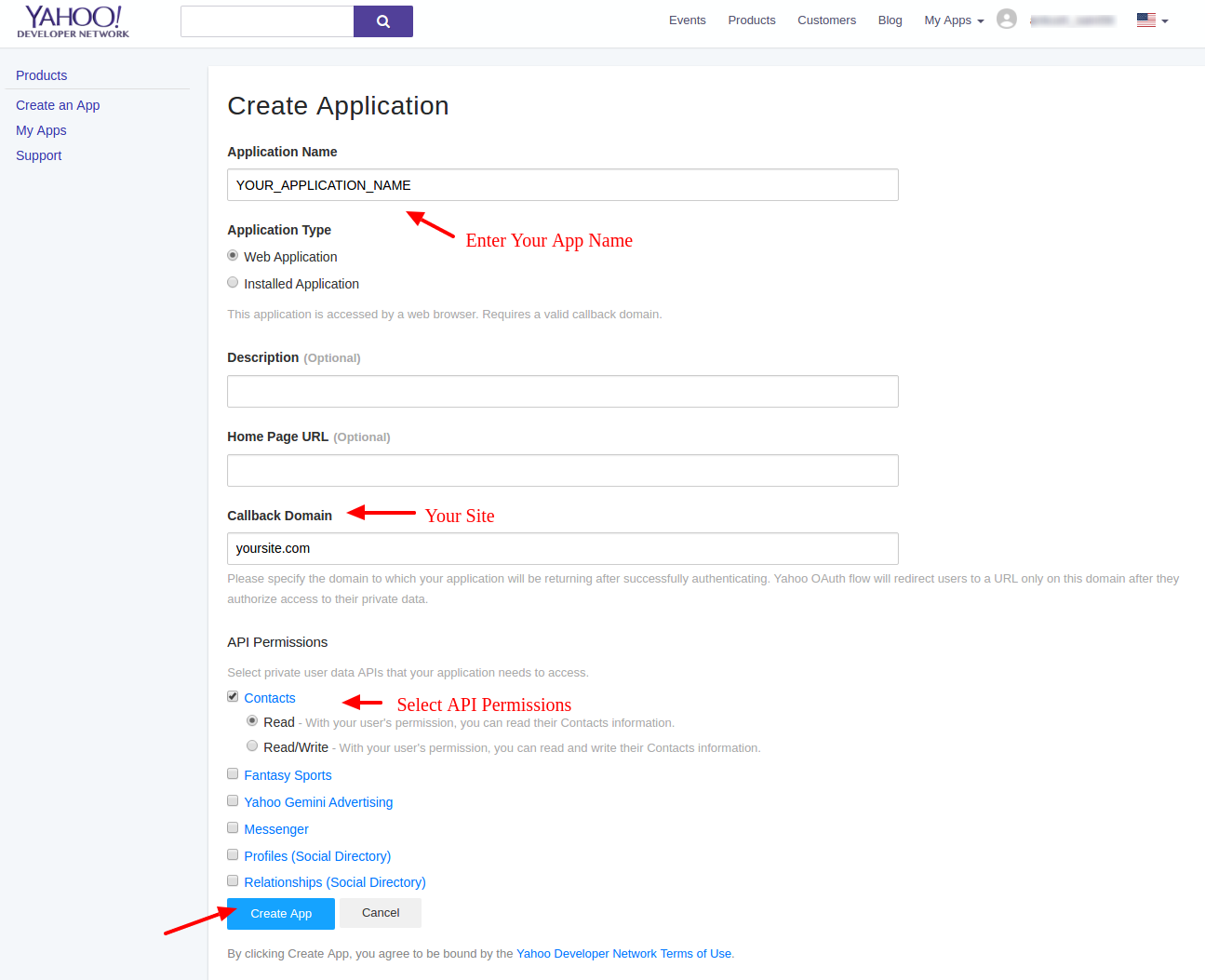Focus the Application Name text field
The height and width of the screenshot is (980, 1205).
click(562, 185)
